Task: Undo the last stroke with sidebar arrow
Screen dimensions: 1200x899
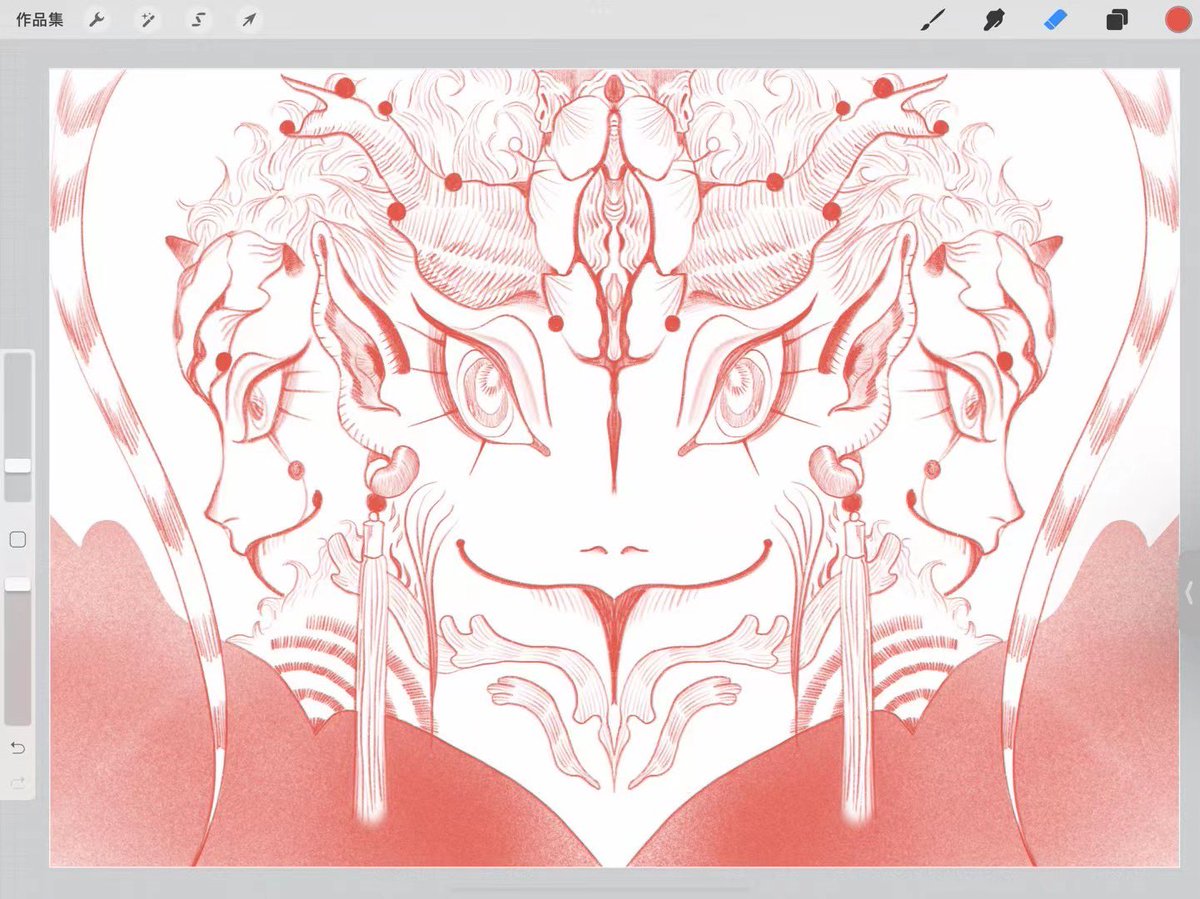Action: coord(18,748)
